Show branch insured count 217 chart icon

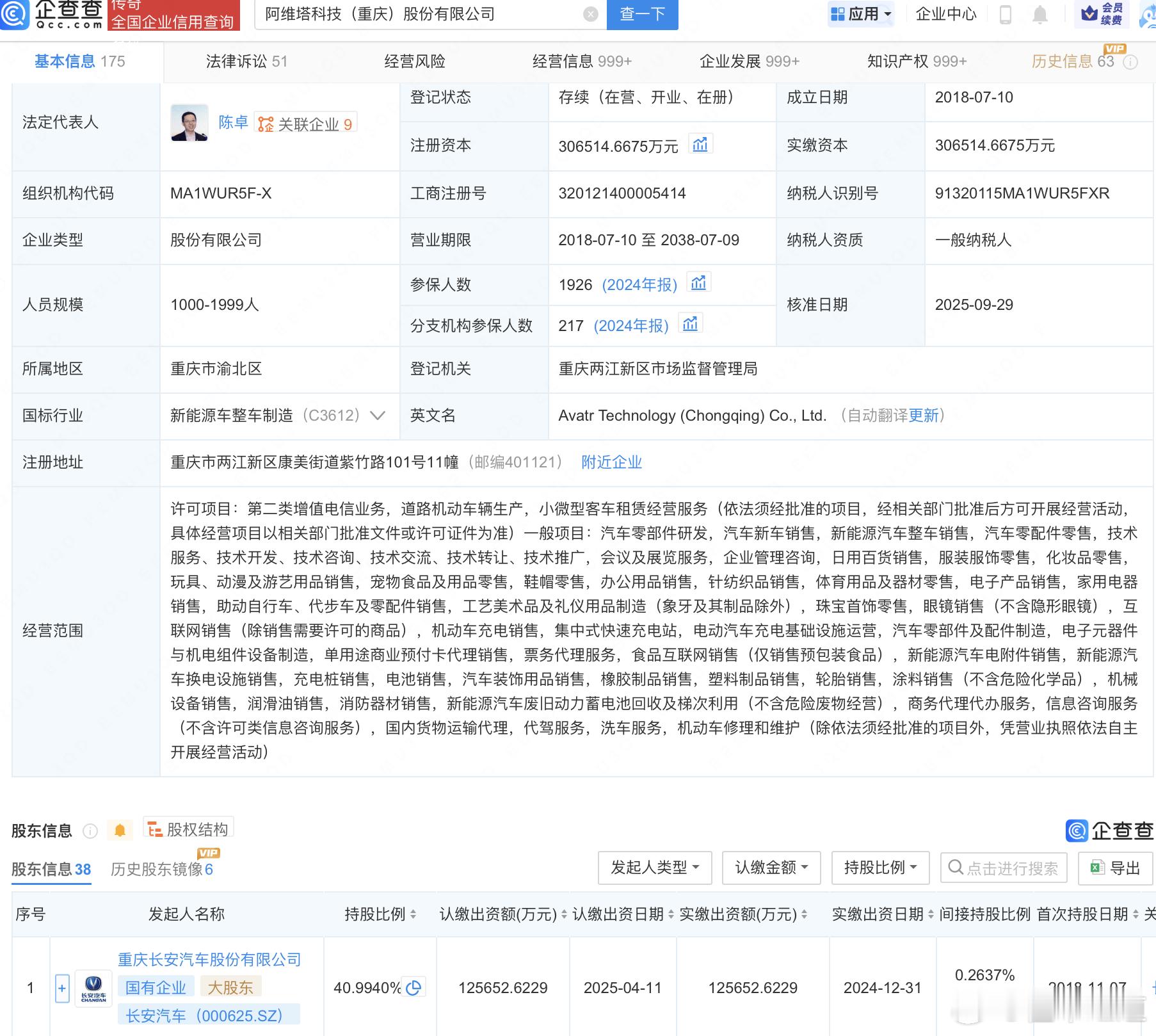[690, 324]
